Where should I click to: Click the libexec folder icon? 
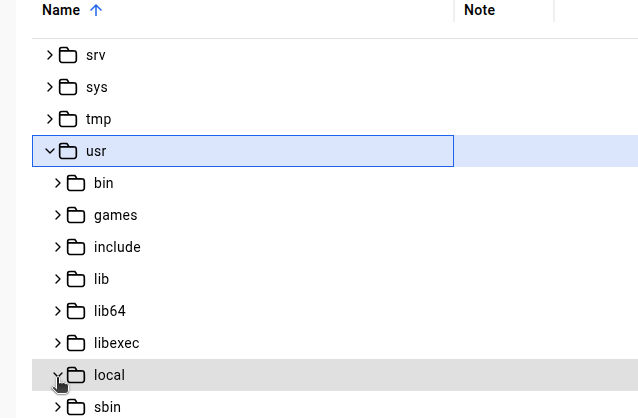click(x=76, y=343)
